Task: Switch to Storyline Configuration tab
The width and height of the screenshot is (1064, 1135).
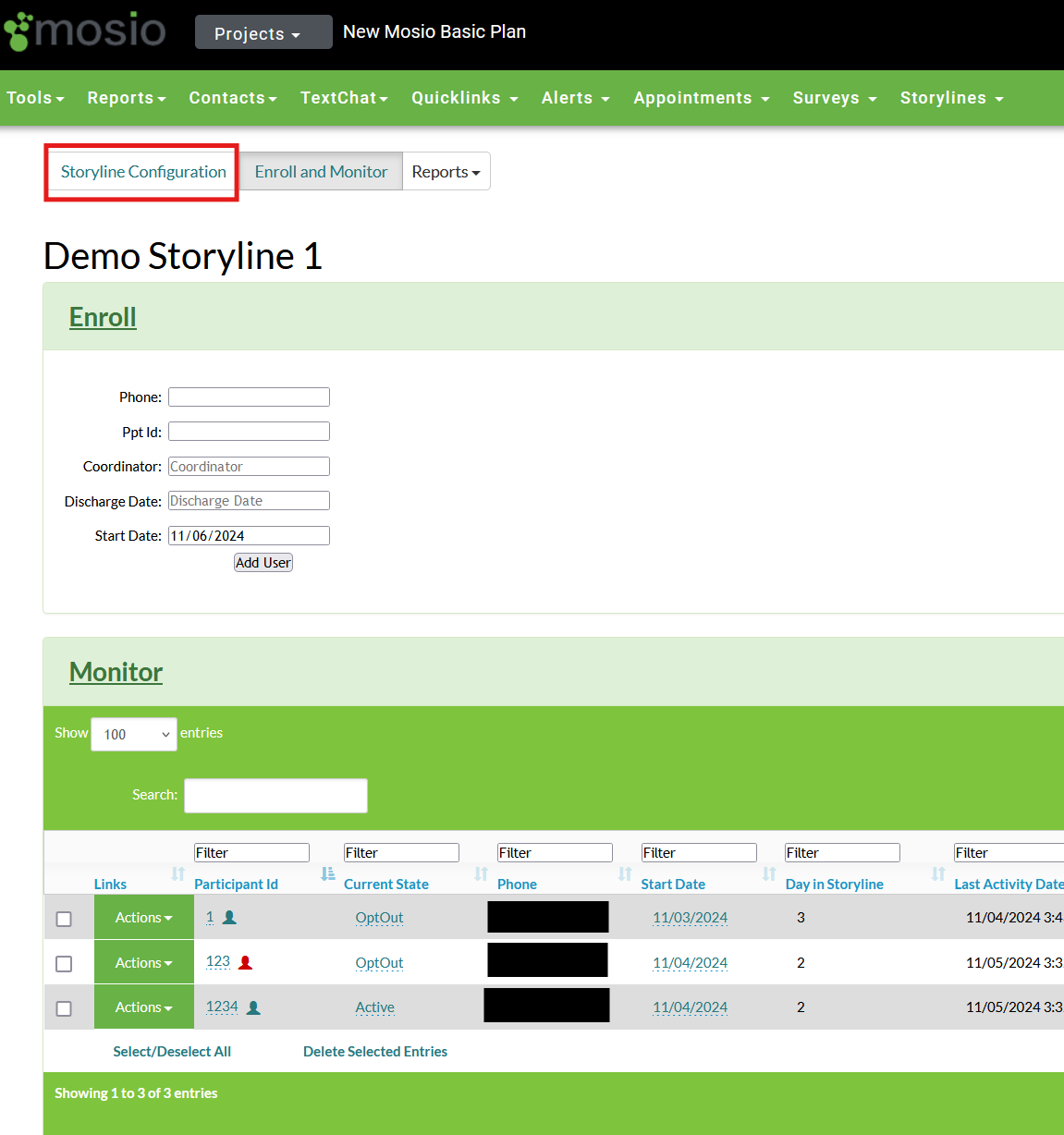Action: click(143, 172)
